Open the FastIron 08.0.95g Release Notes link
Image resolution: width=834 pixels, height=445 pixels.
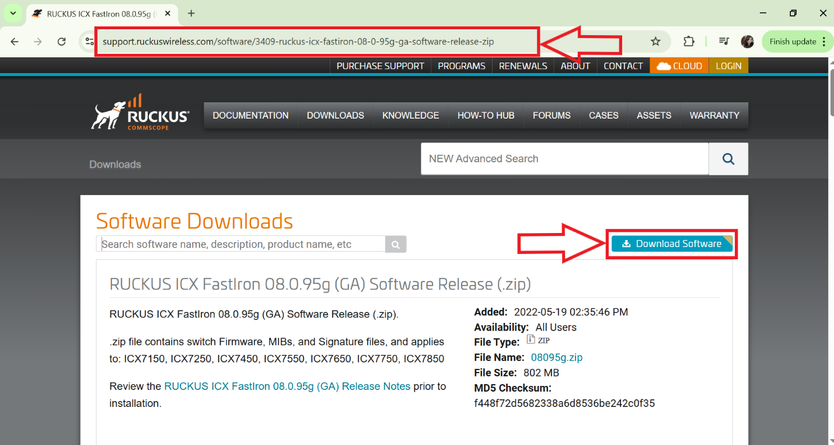pos(287,386)
